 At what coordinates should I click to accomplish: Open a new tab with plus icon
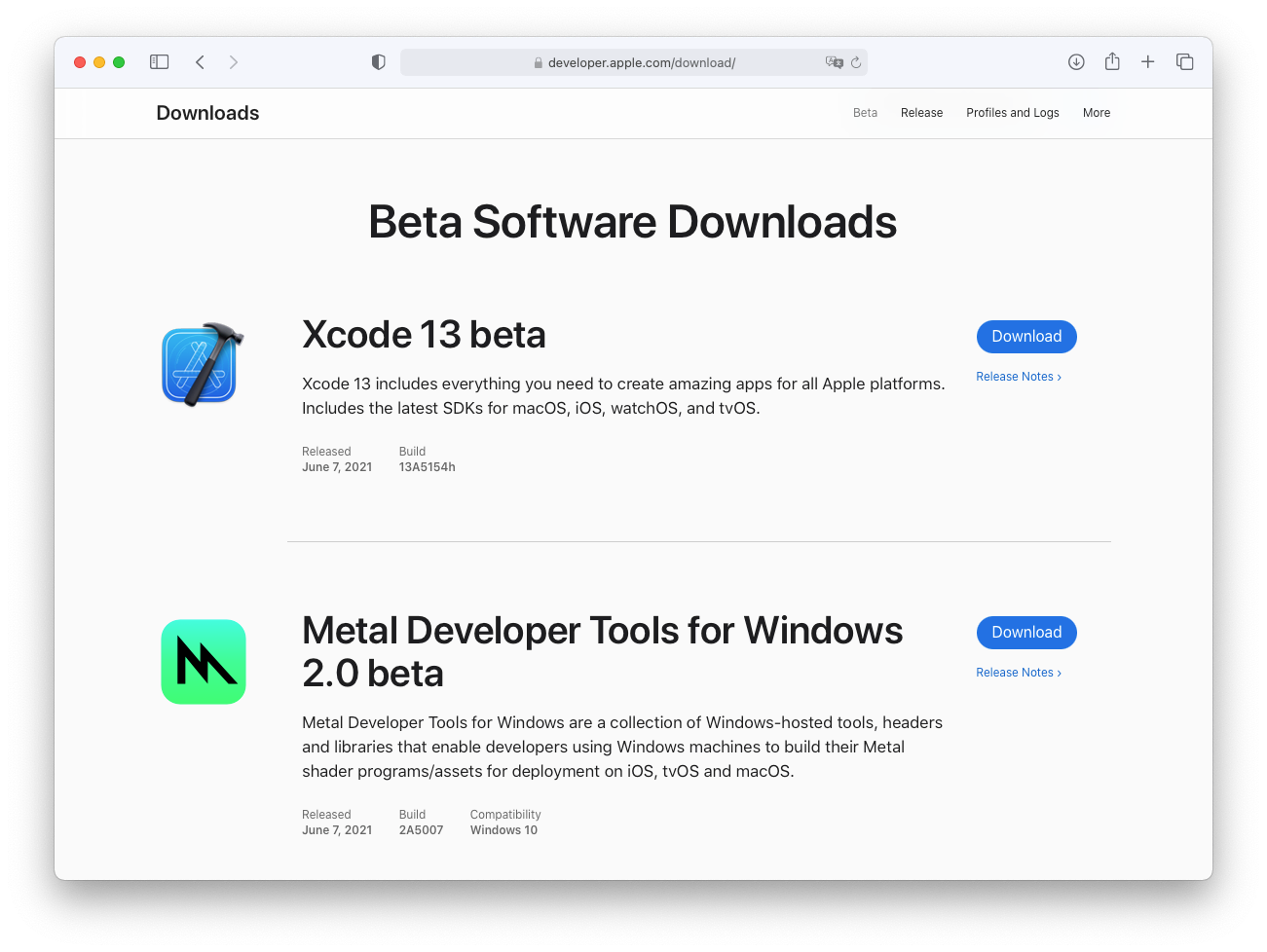1148,62
